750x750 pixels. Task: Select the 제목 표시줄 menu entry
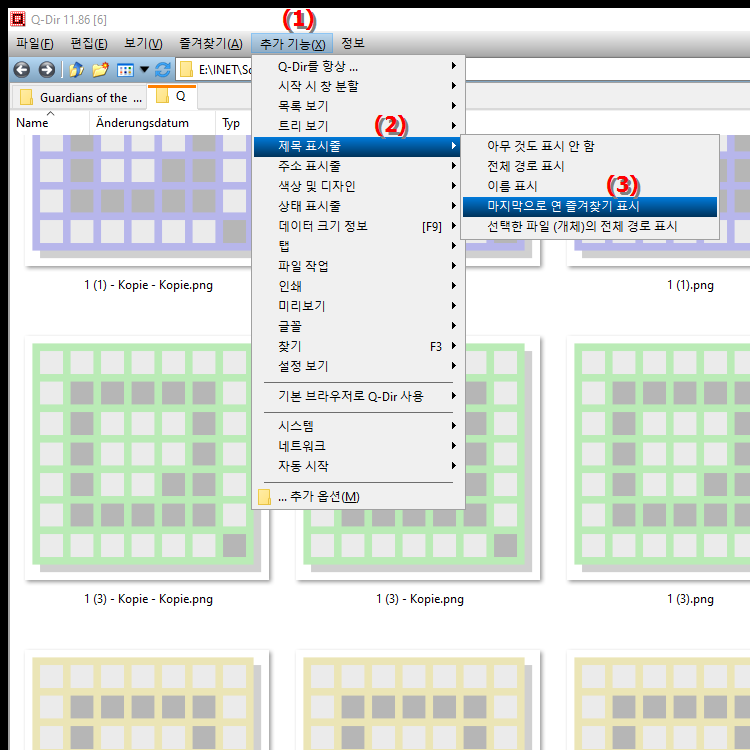click(x=357, y=146)
